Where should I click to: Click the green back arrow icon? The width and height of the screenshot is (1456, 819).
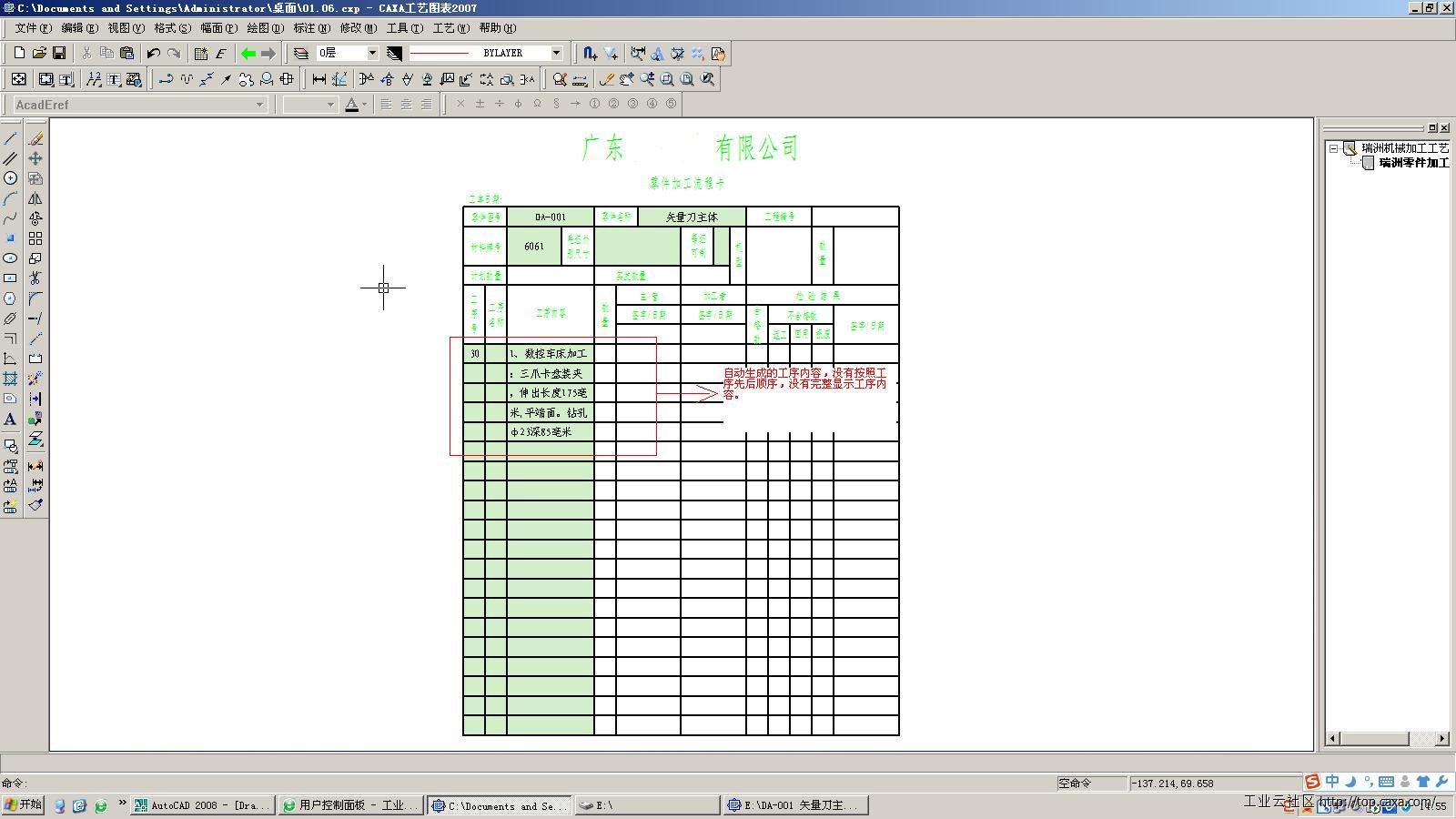click(x=248, y=54)
